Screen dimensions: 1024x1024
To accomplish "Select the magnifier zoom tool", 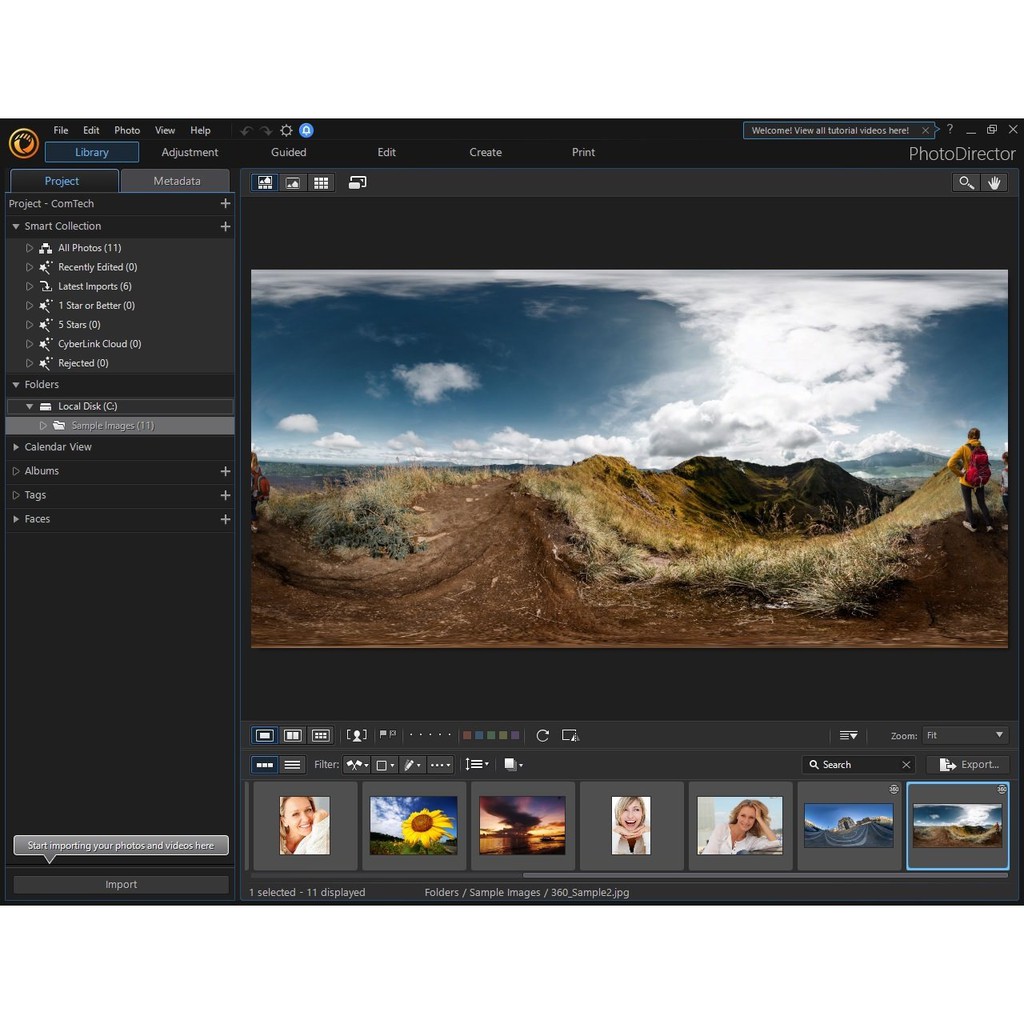I will [x=966, y=182].
